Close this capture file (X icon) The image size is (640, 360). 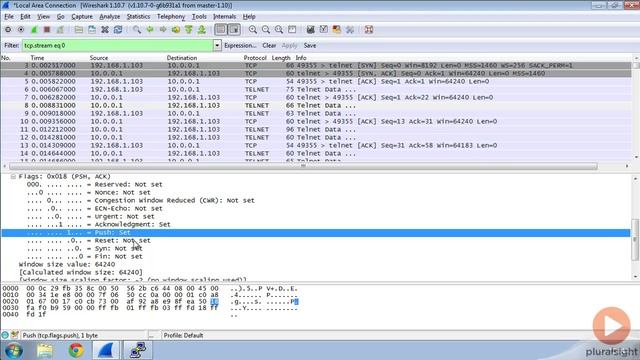tap(105, 29)
